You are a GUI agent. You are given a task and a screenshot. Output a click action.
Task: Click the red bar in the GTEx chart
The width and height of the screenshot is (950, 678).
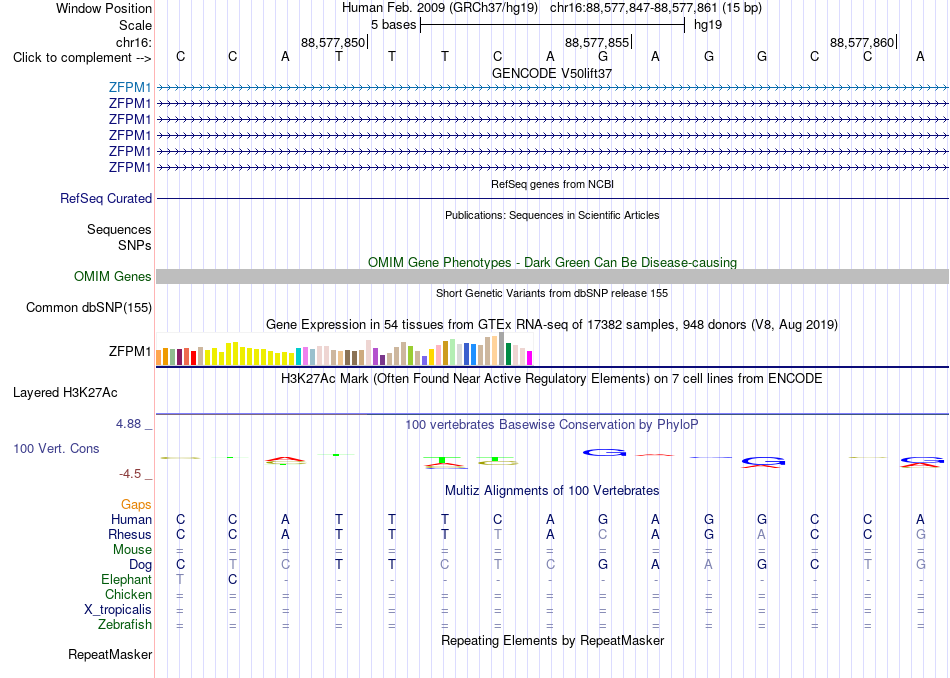[193, 357]
